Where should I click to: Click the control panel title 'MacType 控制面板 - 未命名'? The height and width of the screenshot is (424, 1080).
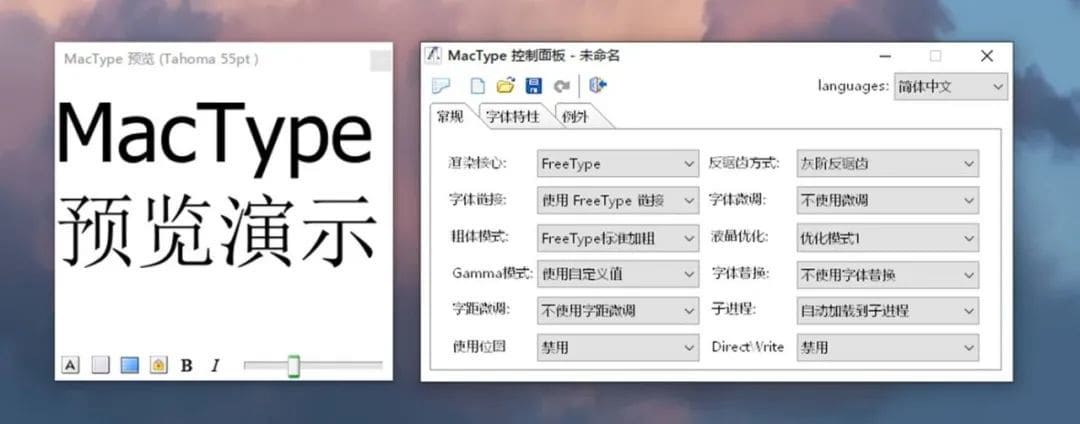(533, 56)
